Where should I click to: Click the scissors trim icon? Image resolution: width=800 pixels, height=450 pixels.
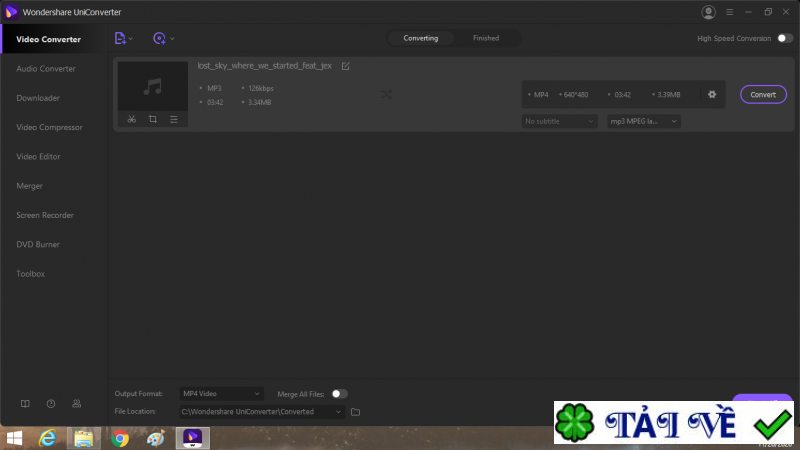pyautogui.click(x=132, y=119)
